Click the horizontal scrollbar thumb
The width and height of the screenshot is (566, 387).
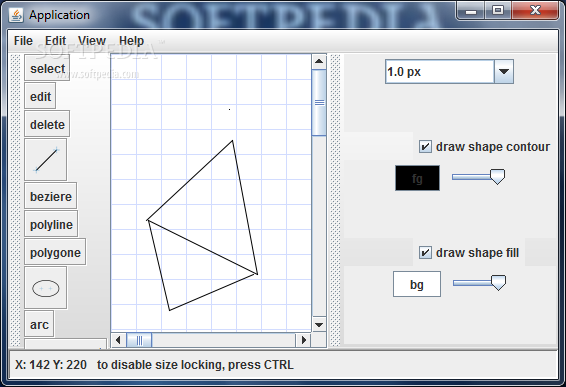coord(139,340)
